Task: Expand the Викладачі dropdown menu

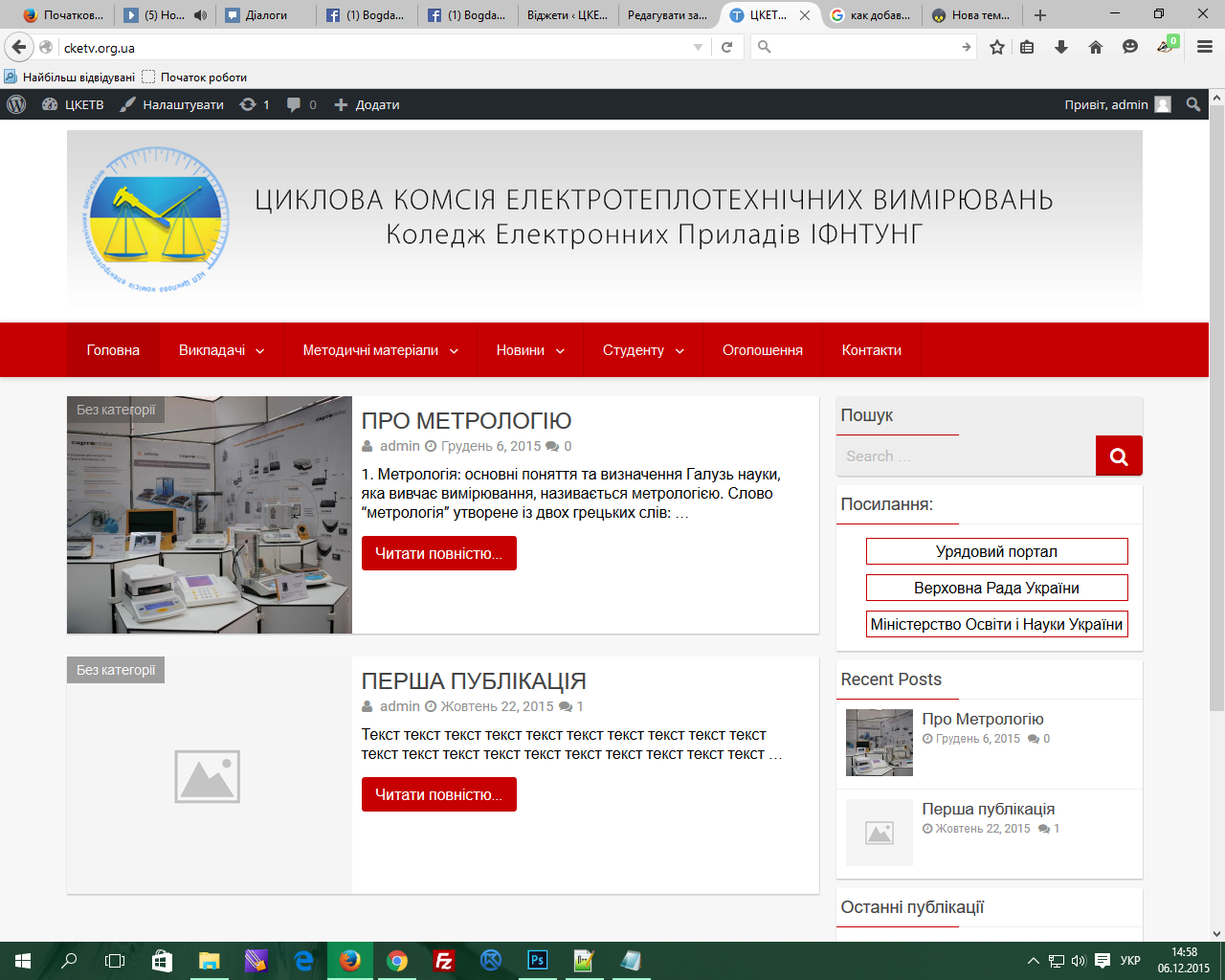Action: (x=221, y=350)
